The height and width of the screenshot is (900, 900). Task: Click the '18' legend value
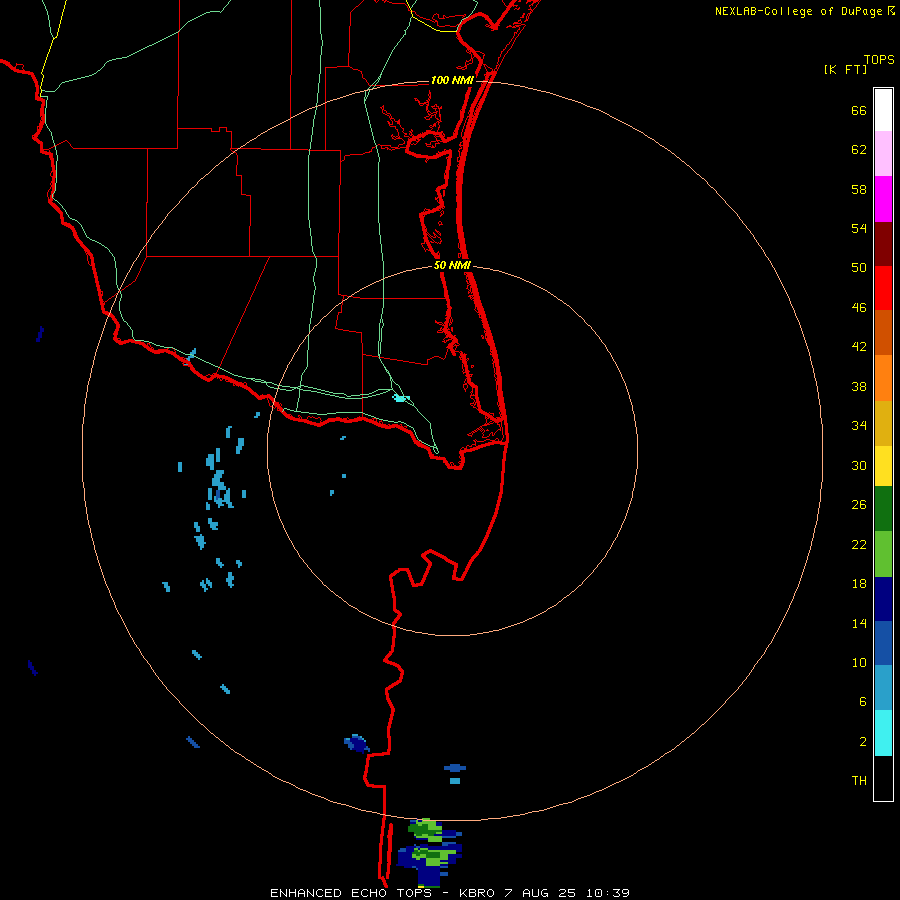(859, 584)
